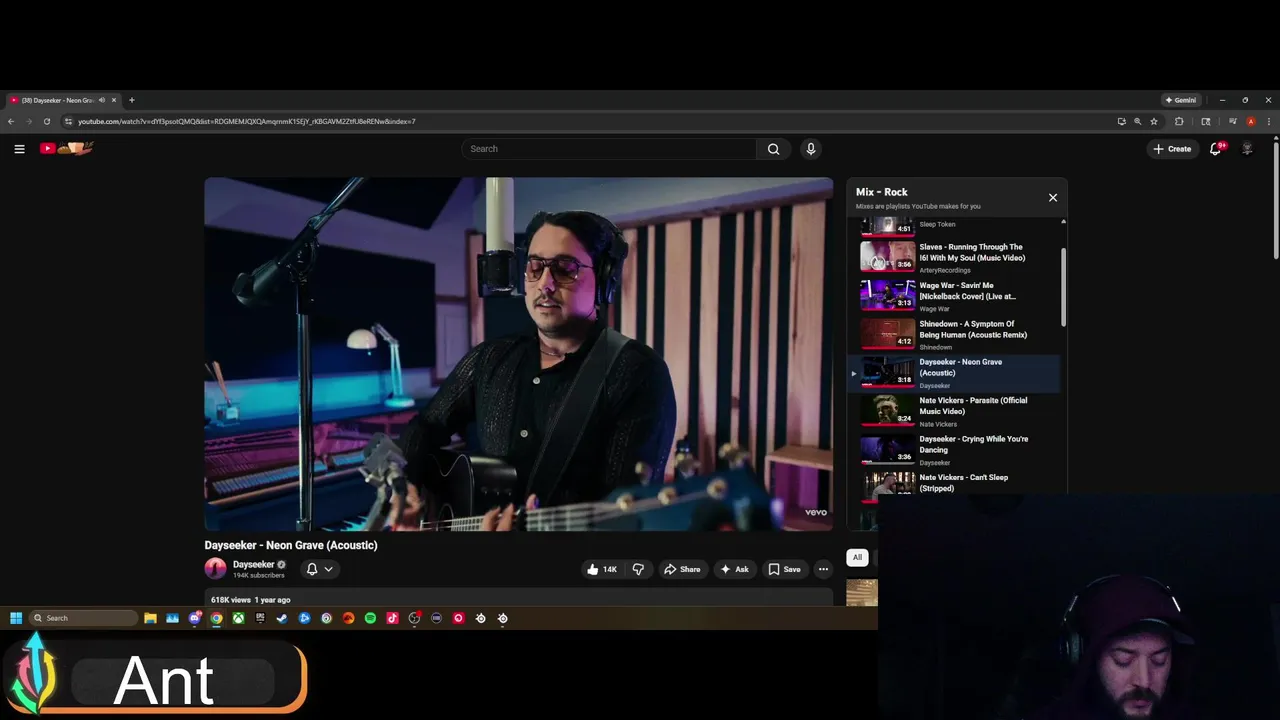
Task: Toggle notification bell for Dayseeker channel
Action: click(x=319, y=569)
